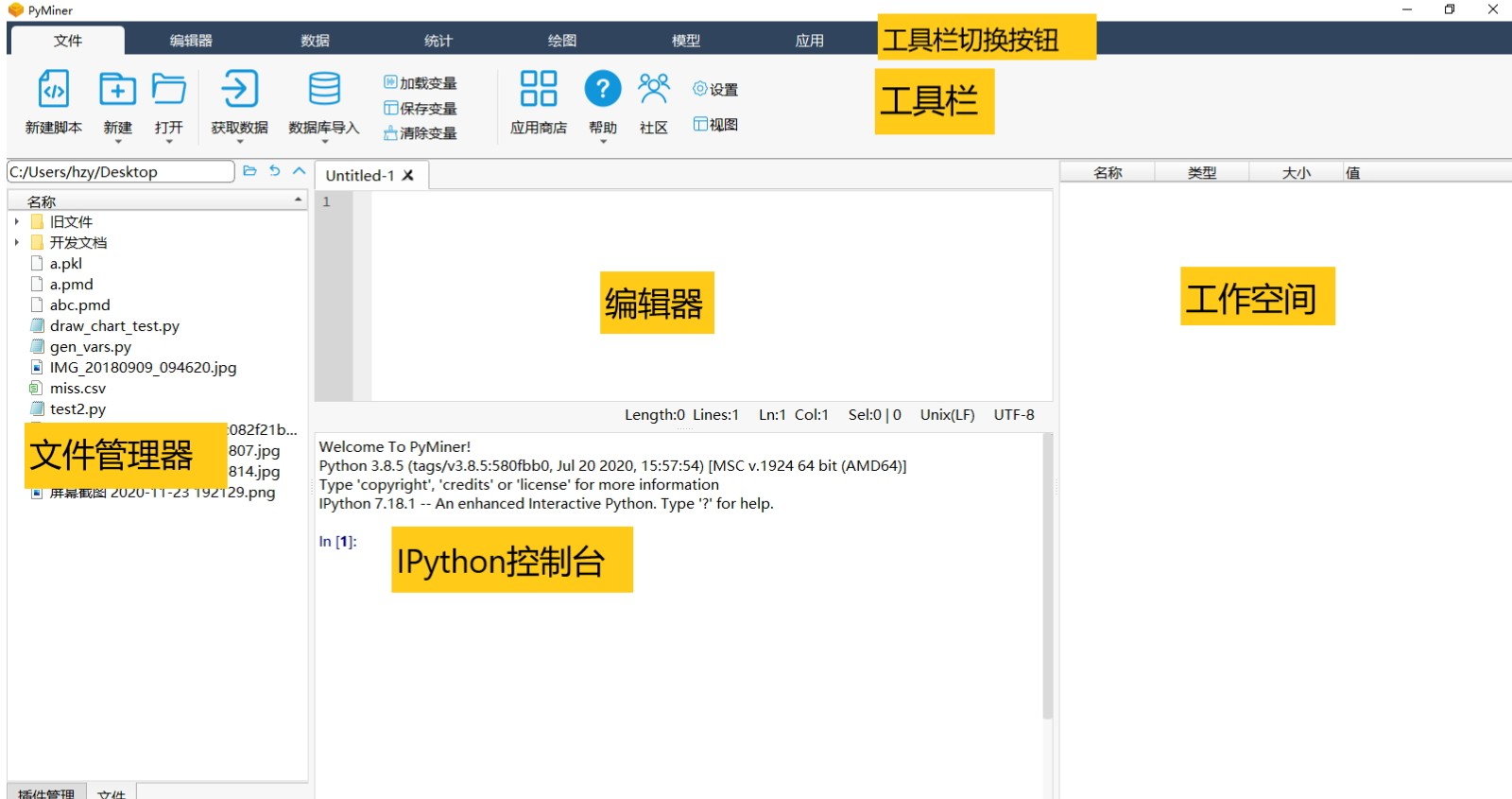
Task: Switch to the 统计 ribbon tab
Action: (438, 41)
